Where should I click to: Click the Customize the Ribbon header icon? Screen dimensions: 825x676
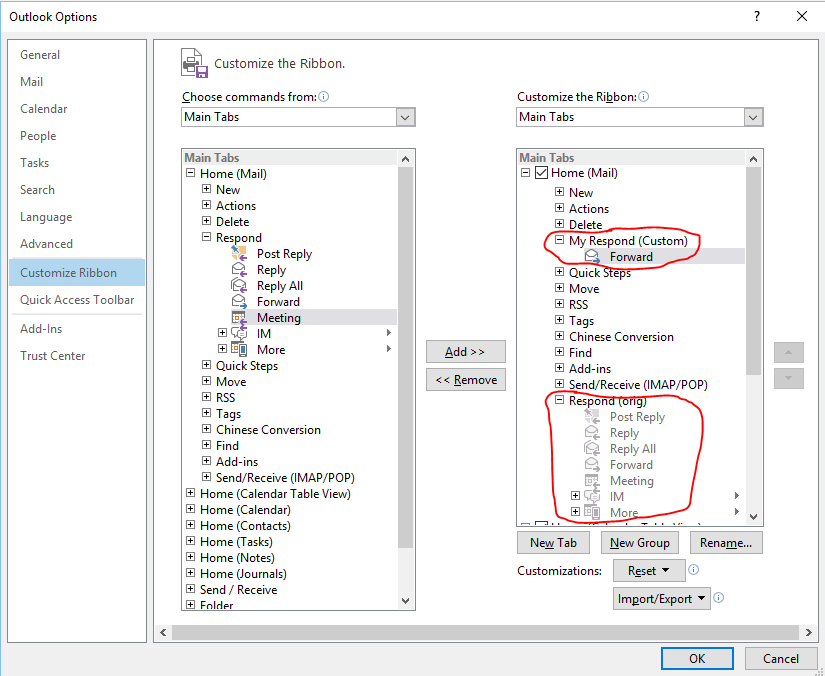pos(194,63)
